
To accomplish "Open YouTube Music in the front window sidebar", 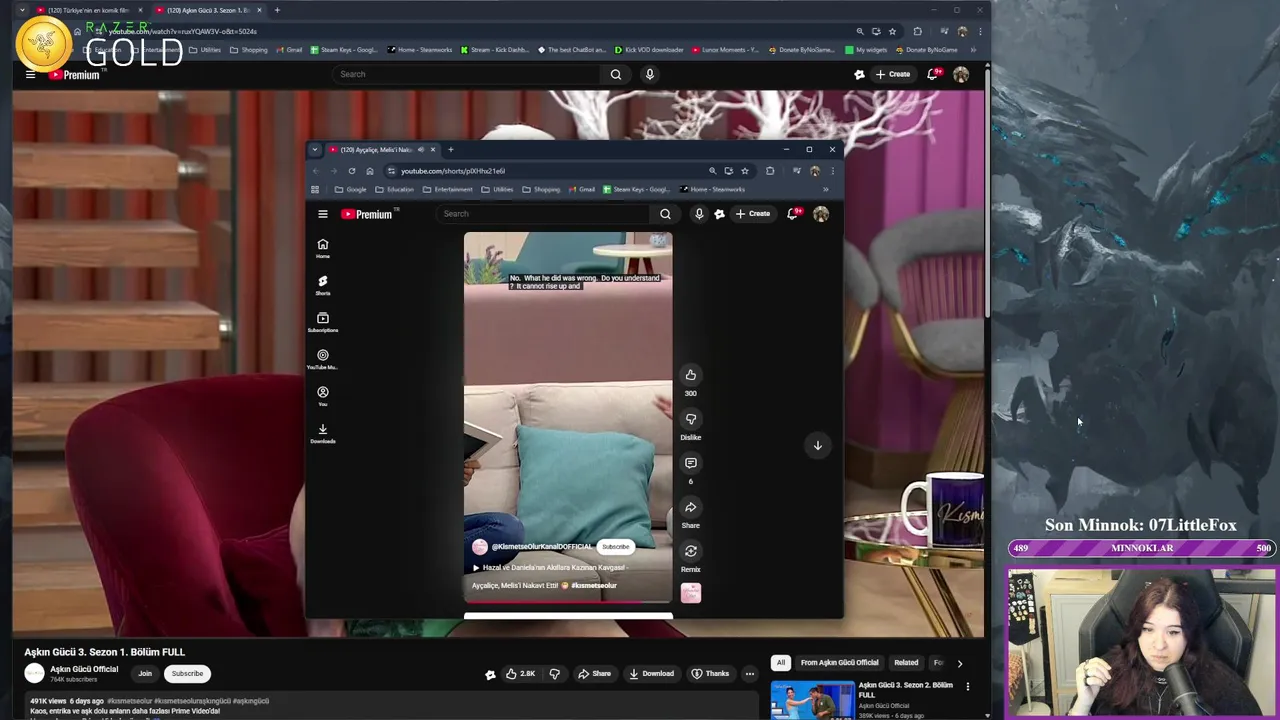I will point(322,359).
